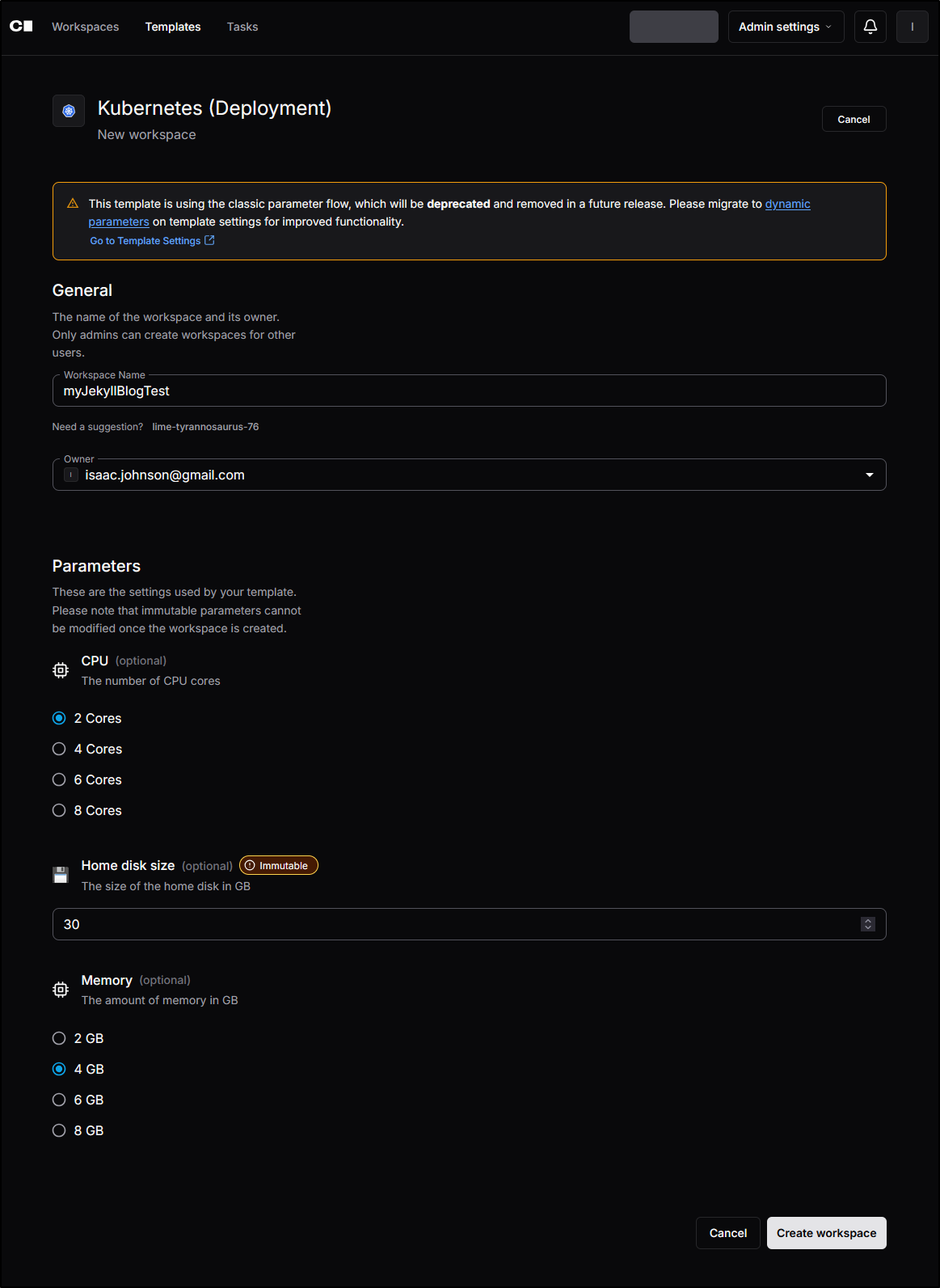Switch to the Workspaces tab

pyautogui.click(x=85, y=26)
